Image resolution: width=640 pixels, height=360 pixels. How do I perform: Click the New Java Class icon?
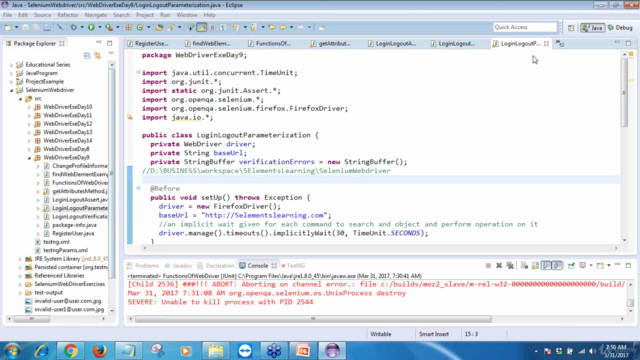(140, 27)
